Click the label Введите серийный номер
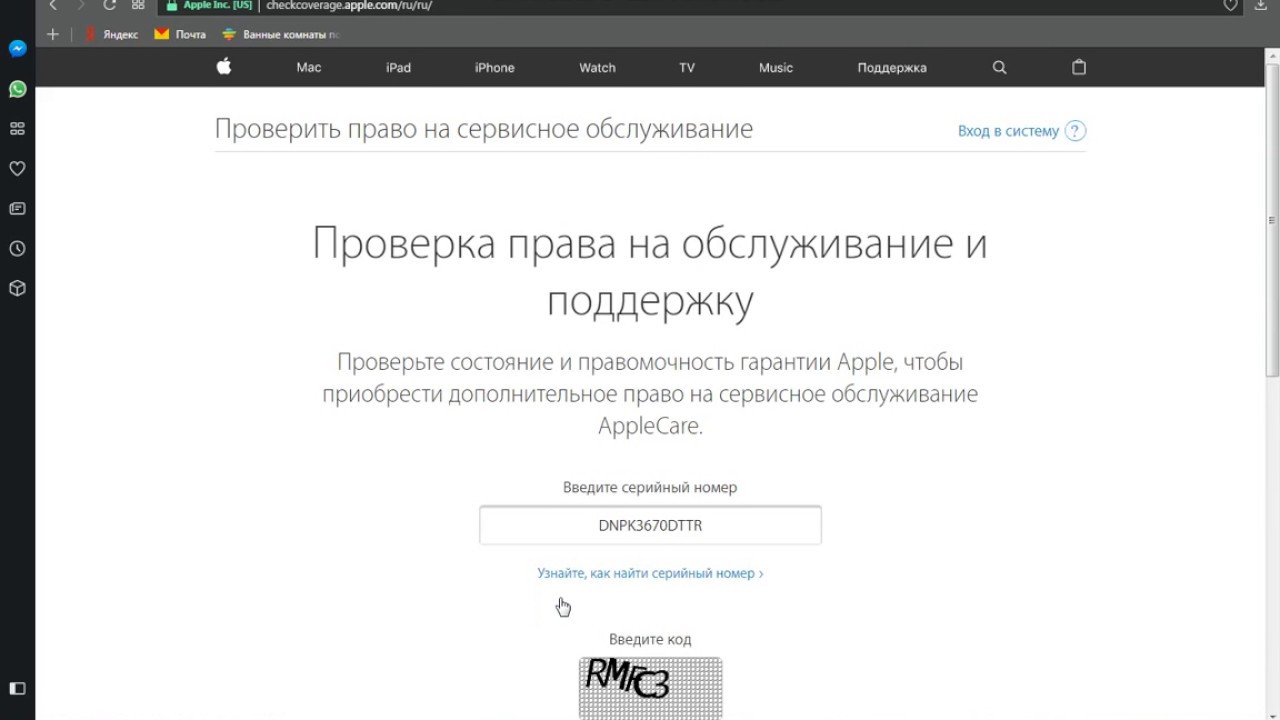1280x720 pixels. tap(650, 488)
